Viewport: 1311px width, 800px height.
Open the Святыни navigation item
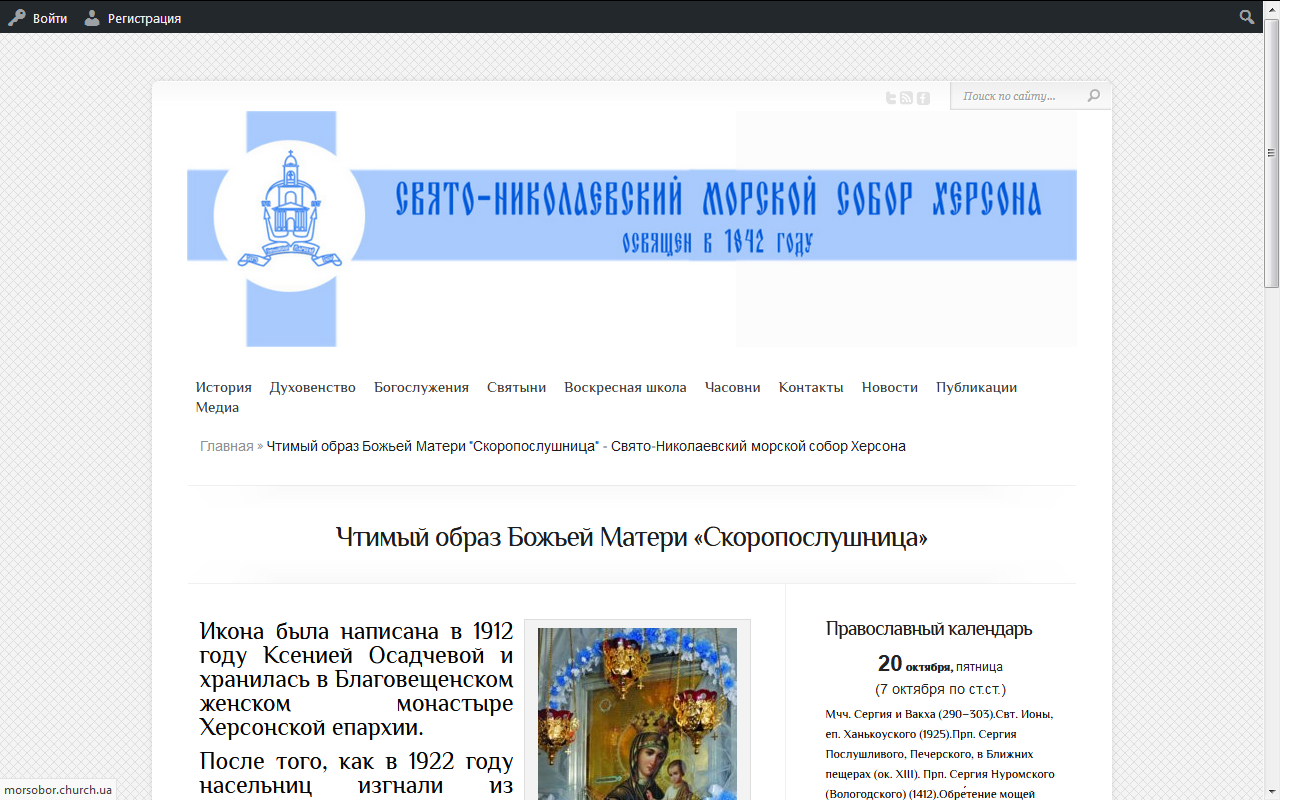pyautogui.click(x=516, y=387)
